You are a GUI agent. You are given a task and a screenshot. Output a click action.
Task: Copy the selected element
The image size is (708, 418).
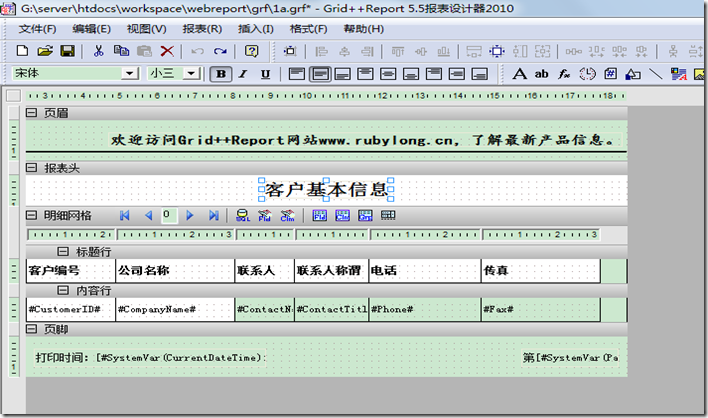[x=121, y=51]
